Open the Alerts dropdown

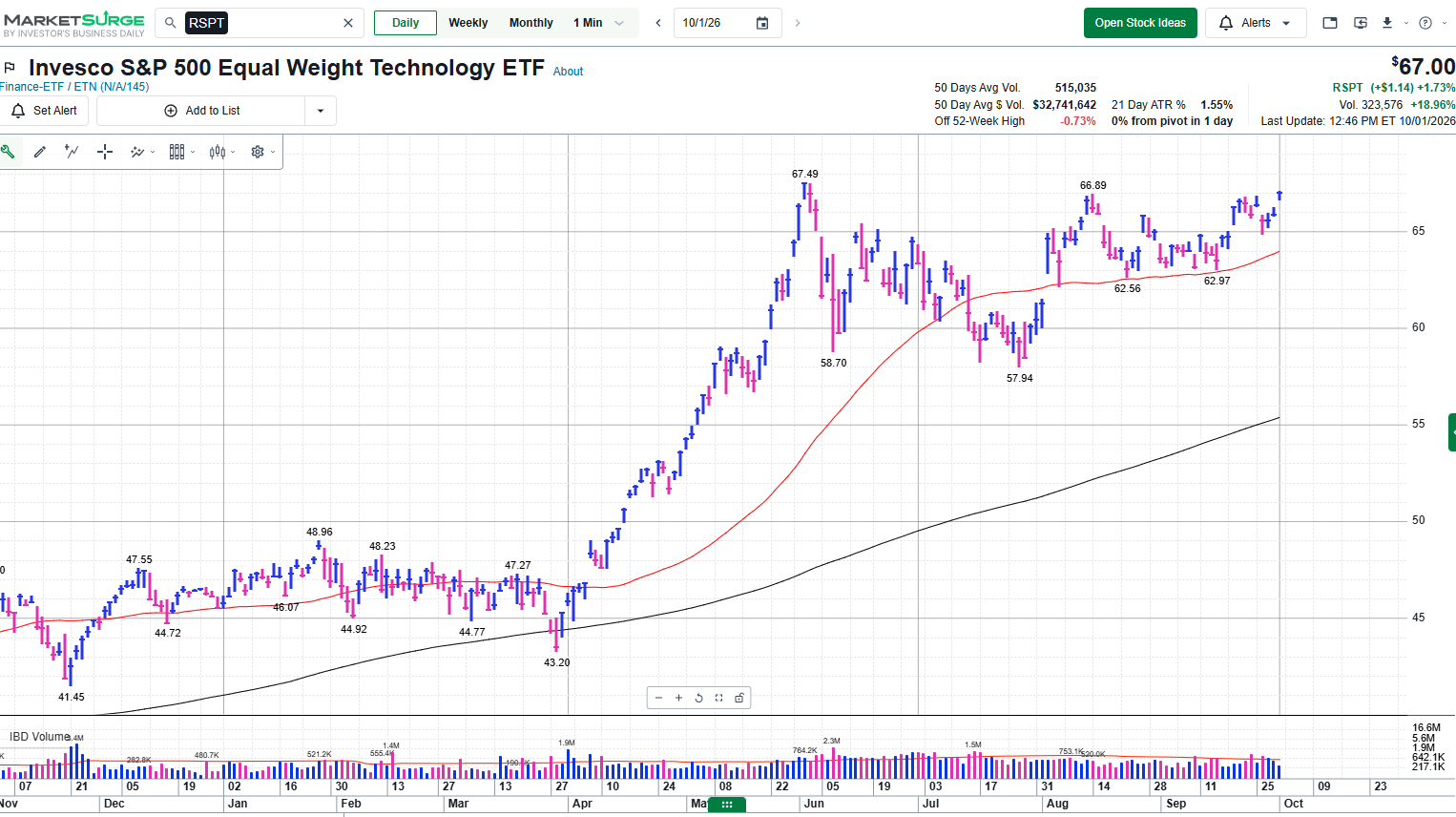[1257, 23]
